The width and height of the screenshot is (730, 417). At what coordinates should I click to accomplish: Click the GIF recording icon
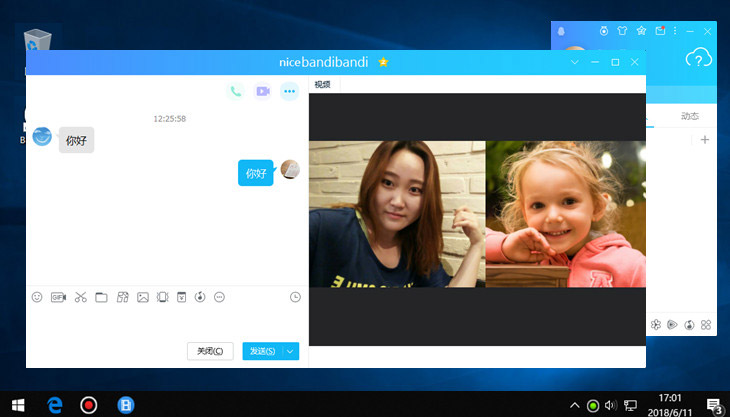pos(58,297)
